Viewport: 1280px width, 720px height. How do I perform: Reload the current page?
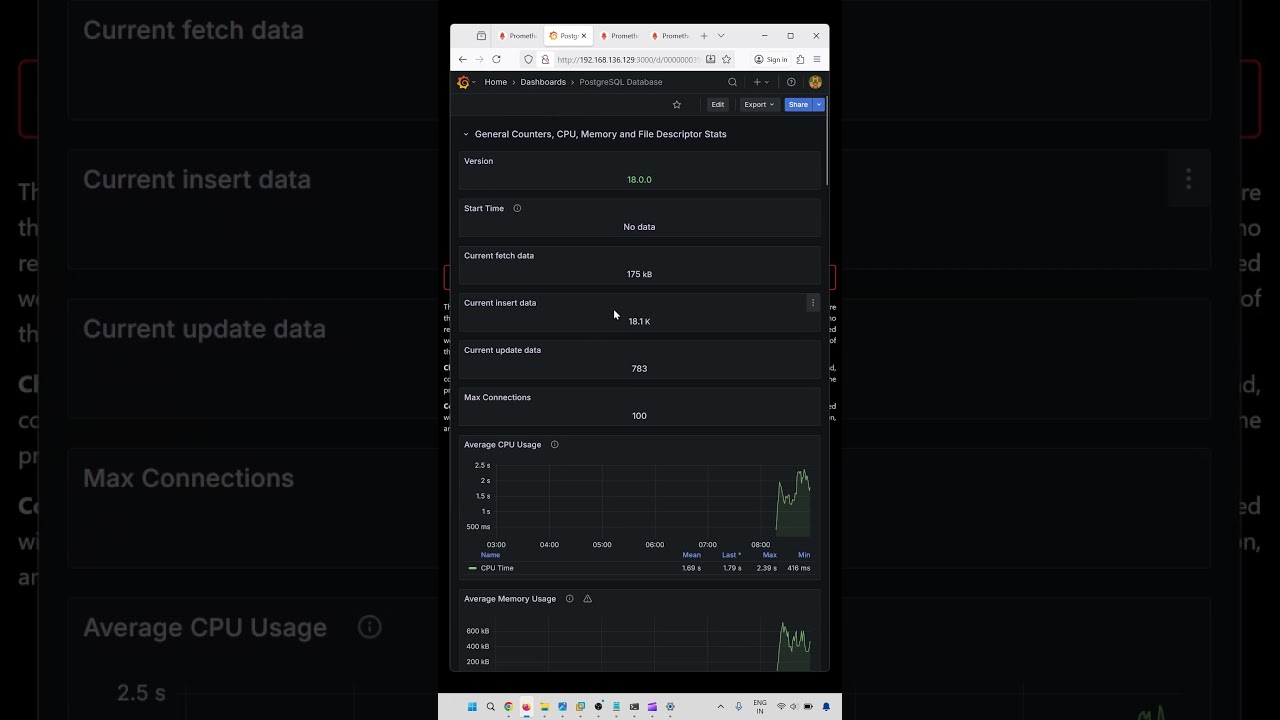tap(496, 59)
